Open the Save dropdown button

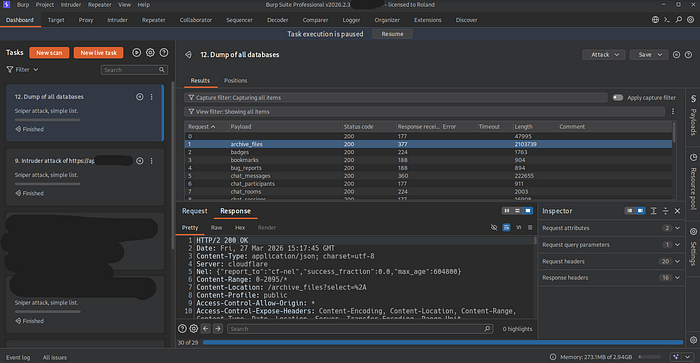649,54
